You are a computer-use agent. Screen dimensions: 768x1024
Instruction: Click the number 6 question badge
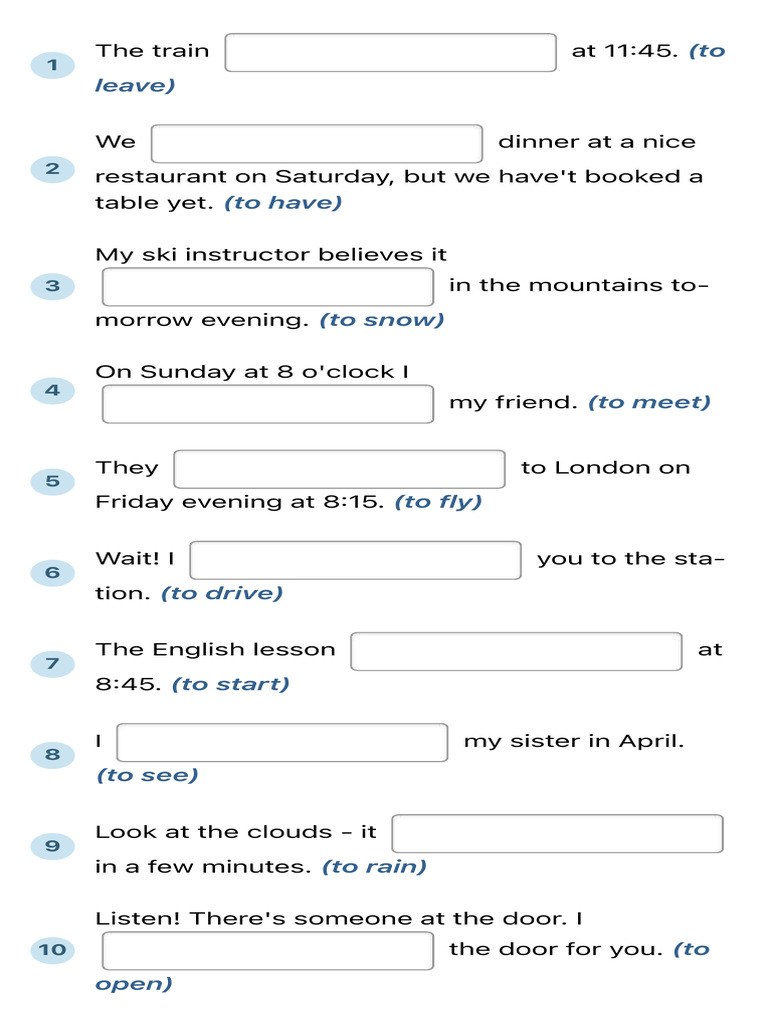(52, 573)
